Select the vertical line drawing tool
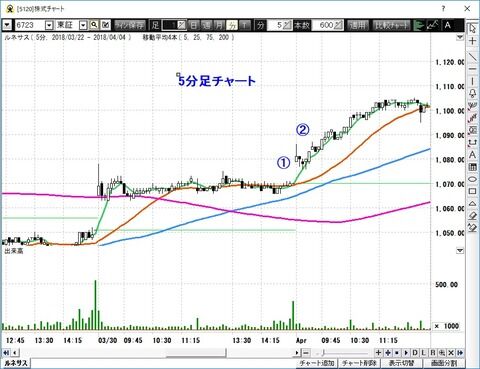The image size is (480, 369). [x=472, y=81]
